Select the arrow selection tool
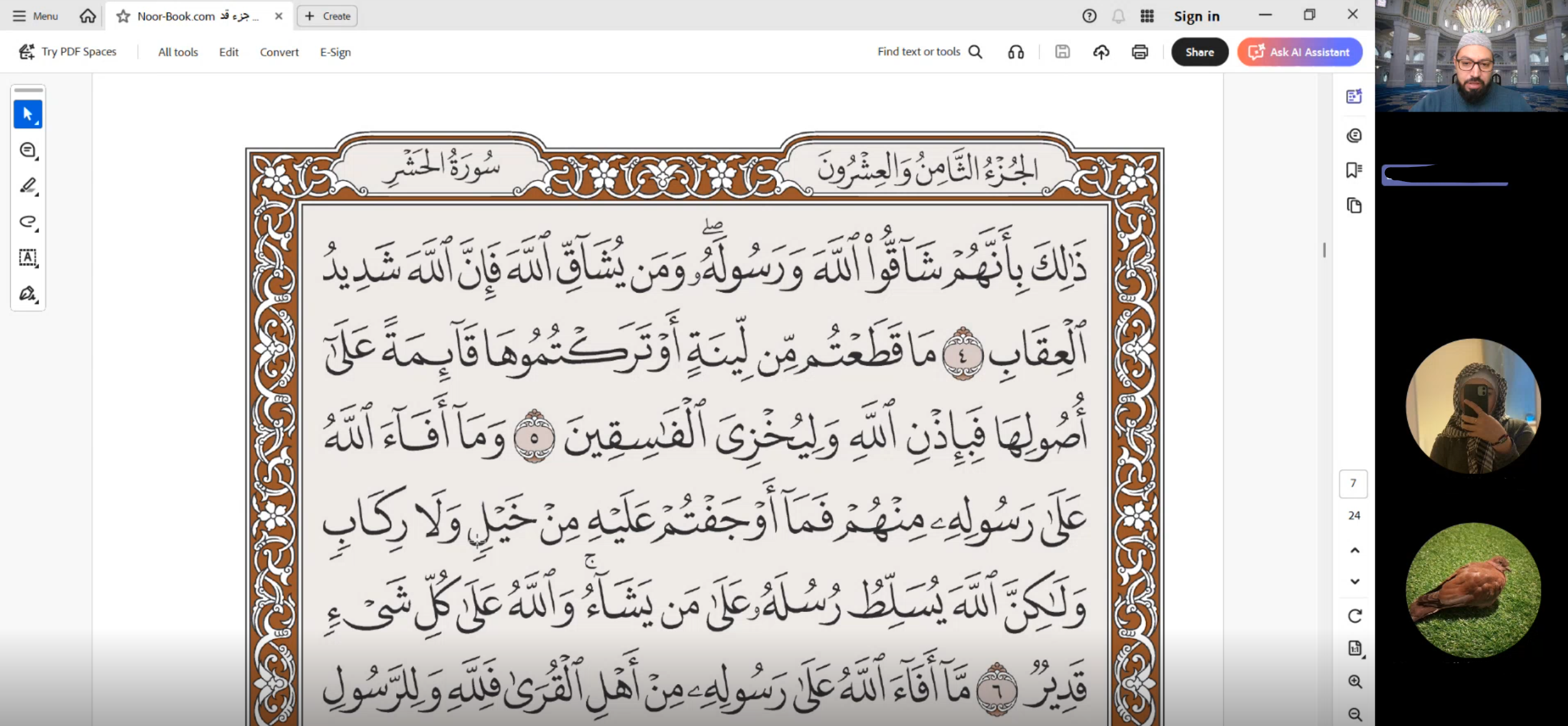This screenshot has width=1568, height=726. pos(28,114)
